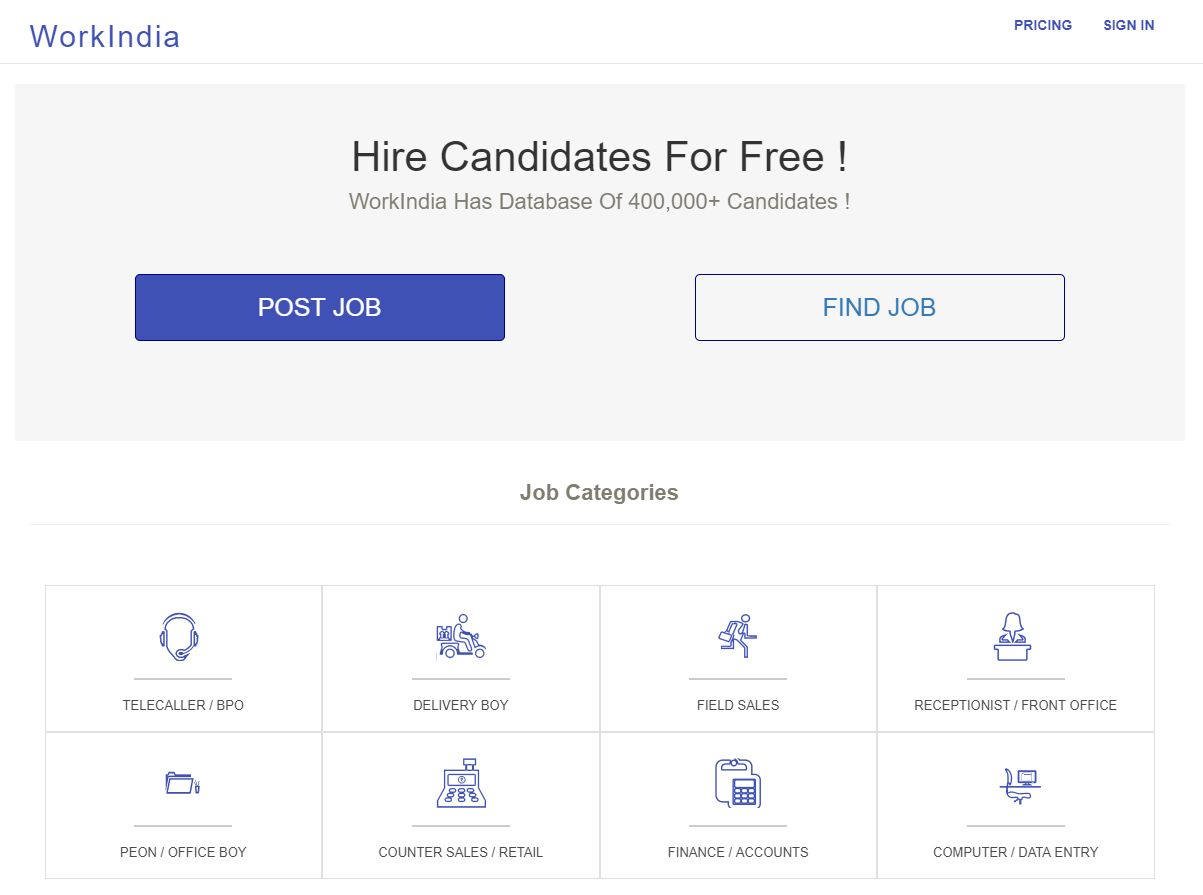
Task: Select the Peon / Office Boy folder icon
Action: pyautogui.click(x=183, y=784)
